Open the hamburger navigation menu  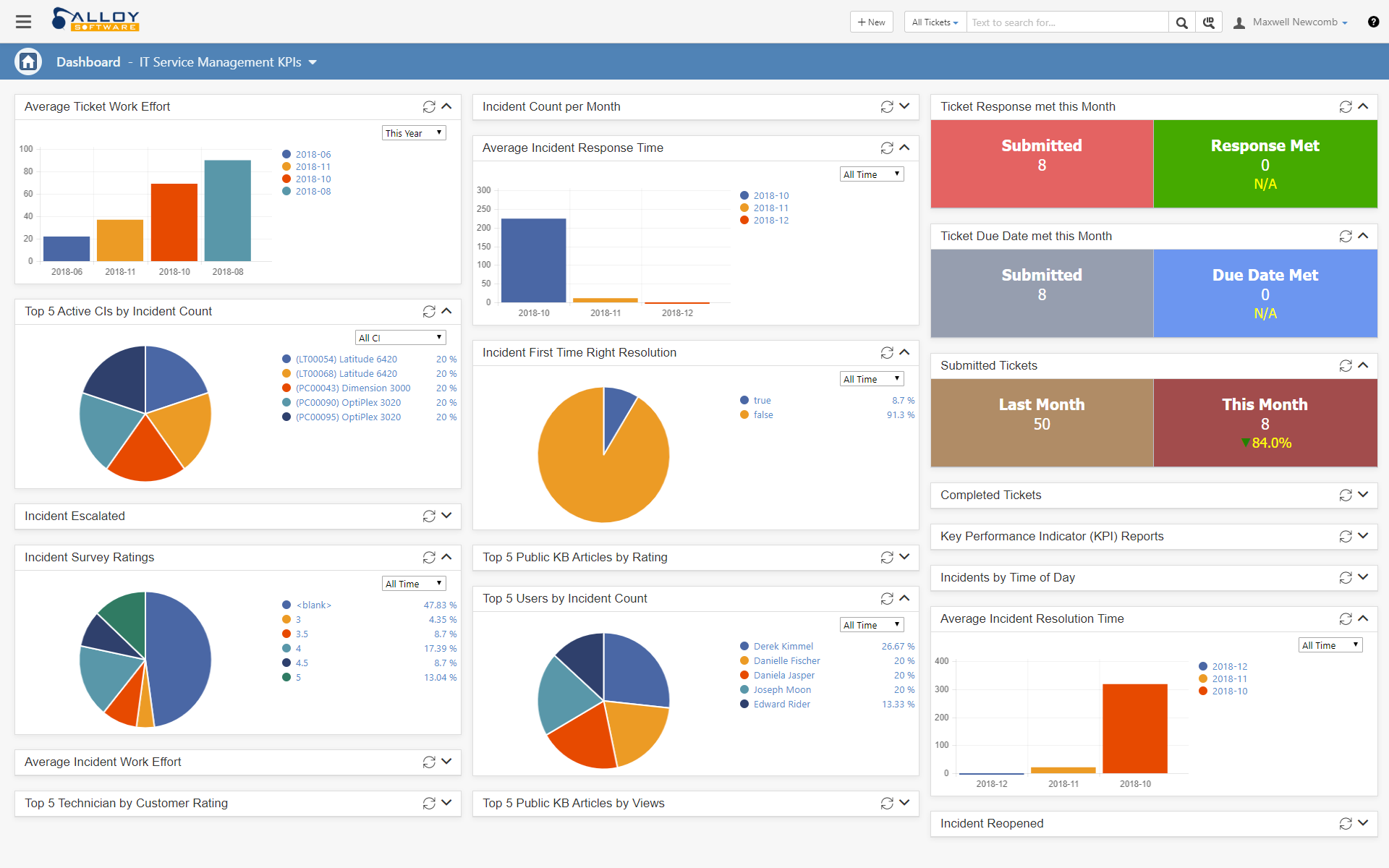(23, 22)
